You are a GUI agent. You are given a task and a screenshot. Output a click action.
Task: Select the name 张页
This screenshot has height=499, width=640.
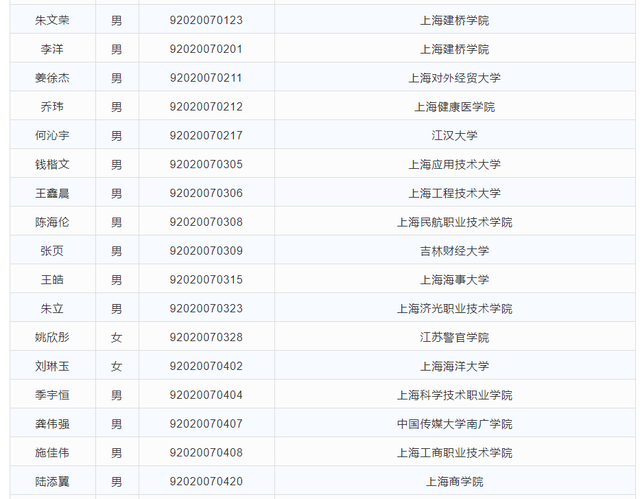(52, 251)
